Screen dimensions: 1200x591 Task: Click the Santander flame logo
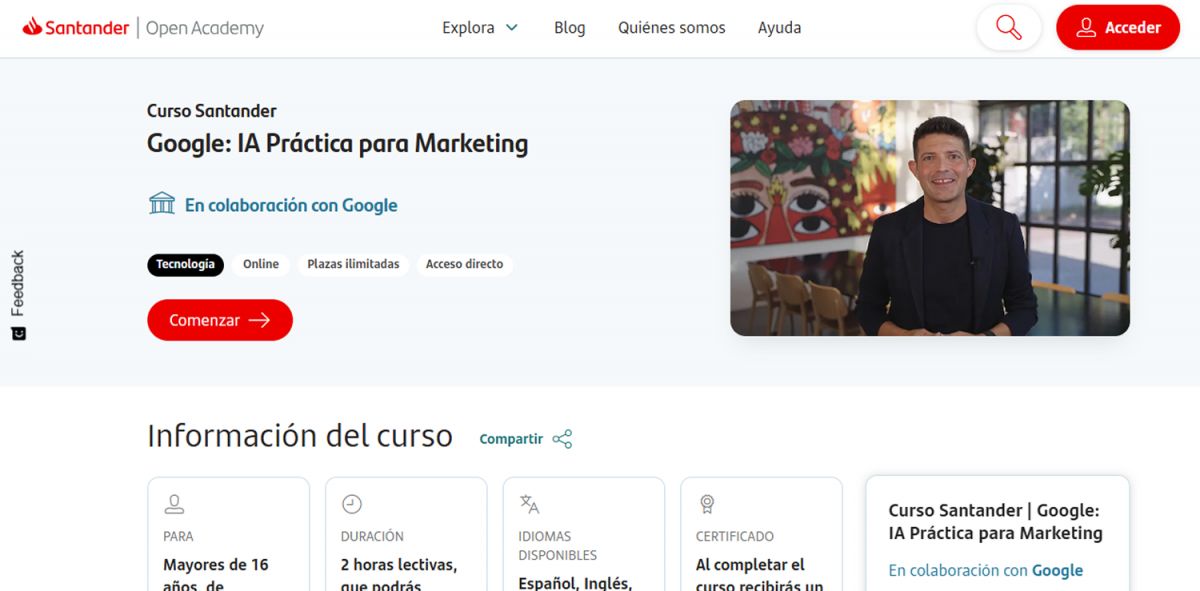tap(33, 27)
